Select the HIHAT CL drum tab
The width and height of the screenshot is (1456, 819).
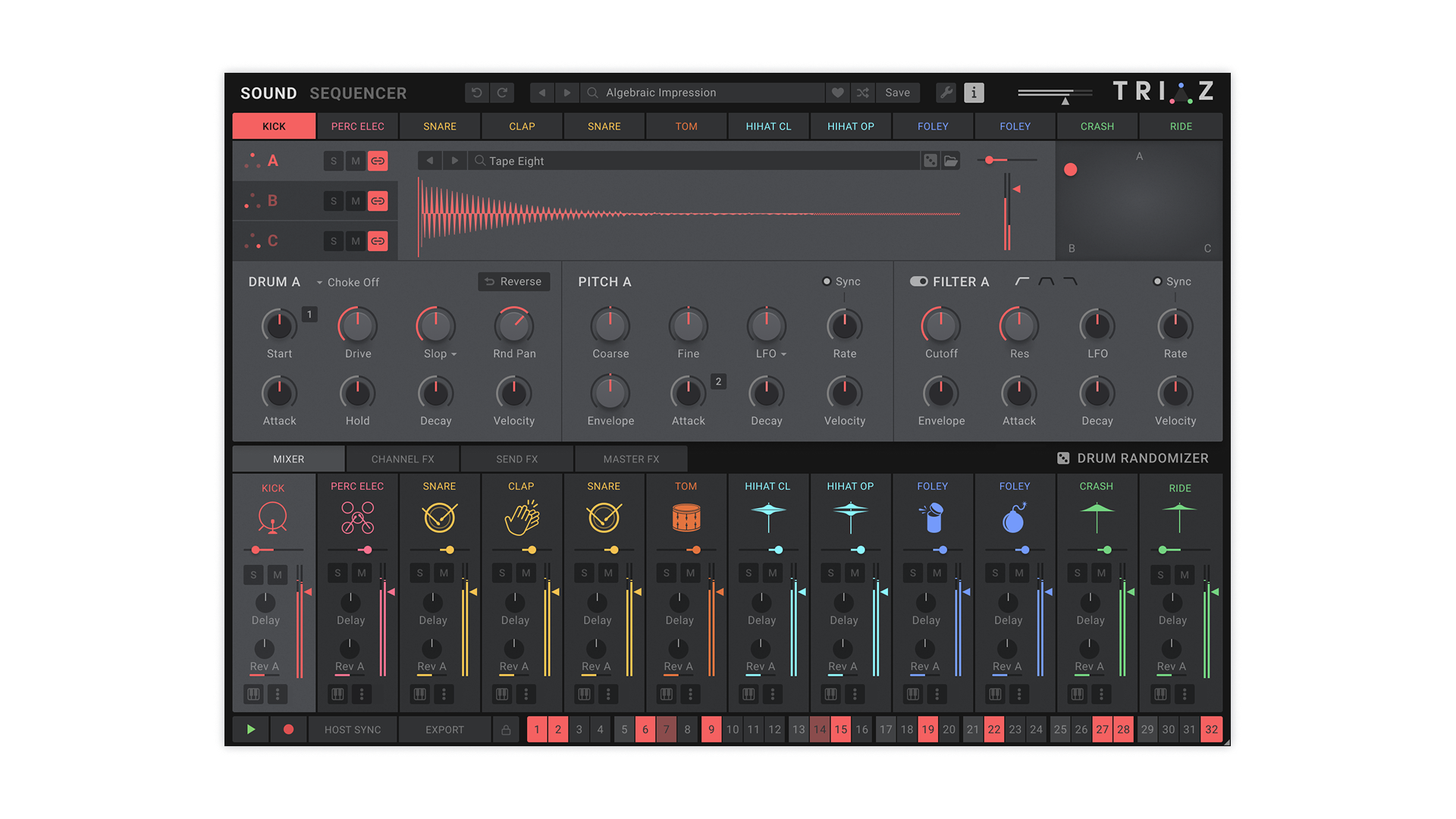click(767, 126)
